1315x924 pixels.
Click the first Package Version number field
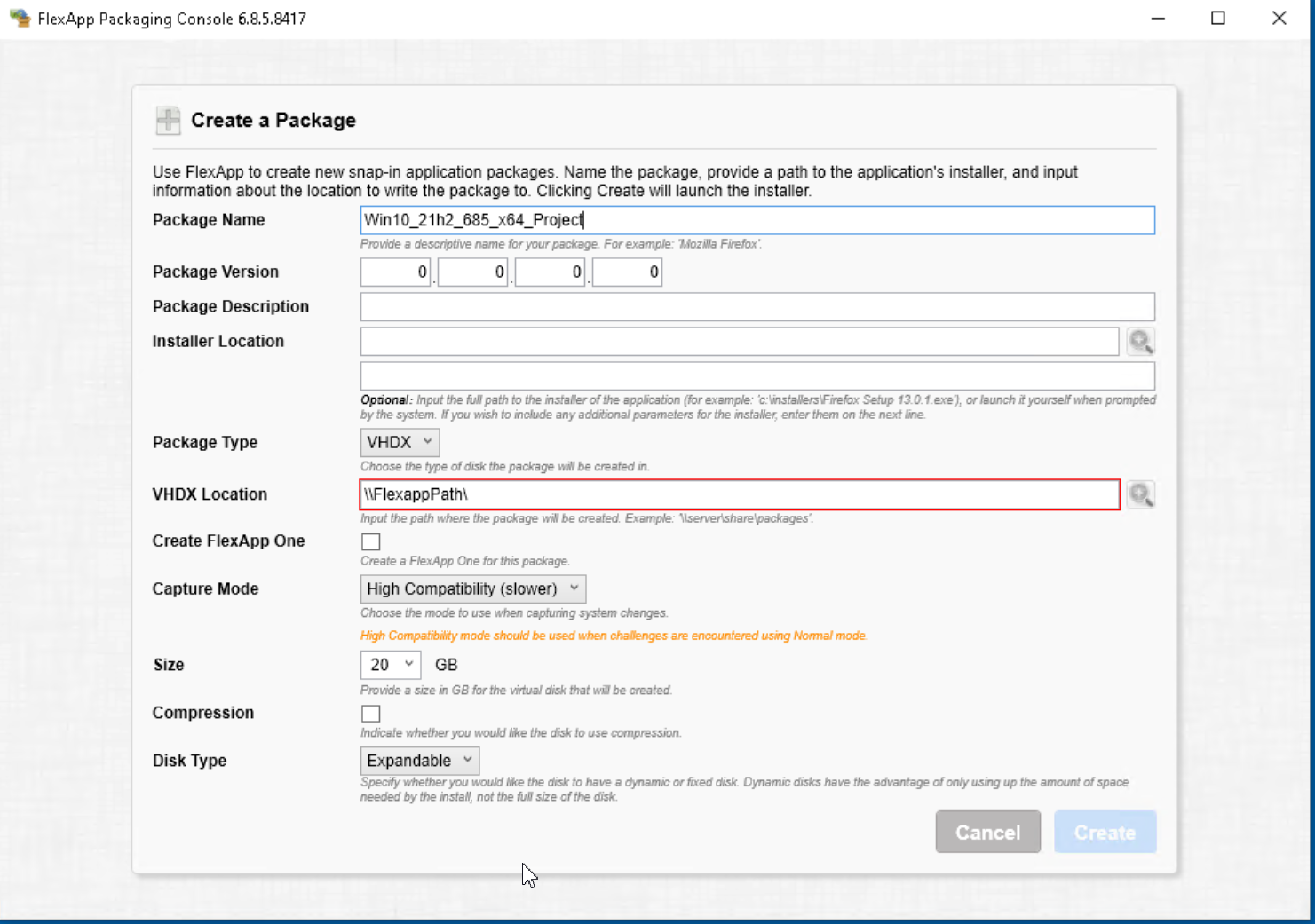point(396,272)
